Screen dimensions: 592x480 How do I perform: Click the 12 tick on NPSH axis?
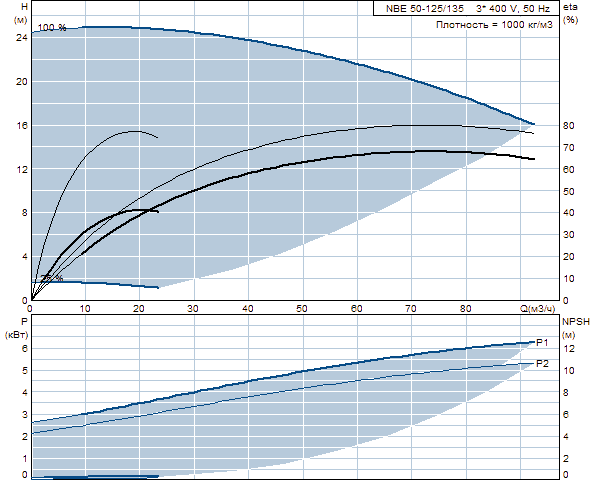point(569,349)
